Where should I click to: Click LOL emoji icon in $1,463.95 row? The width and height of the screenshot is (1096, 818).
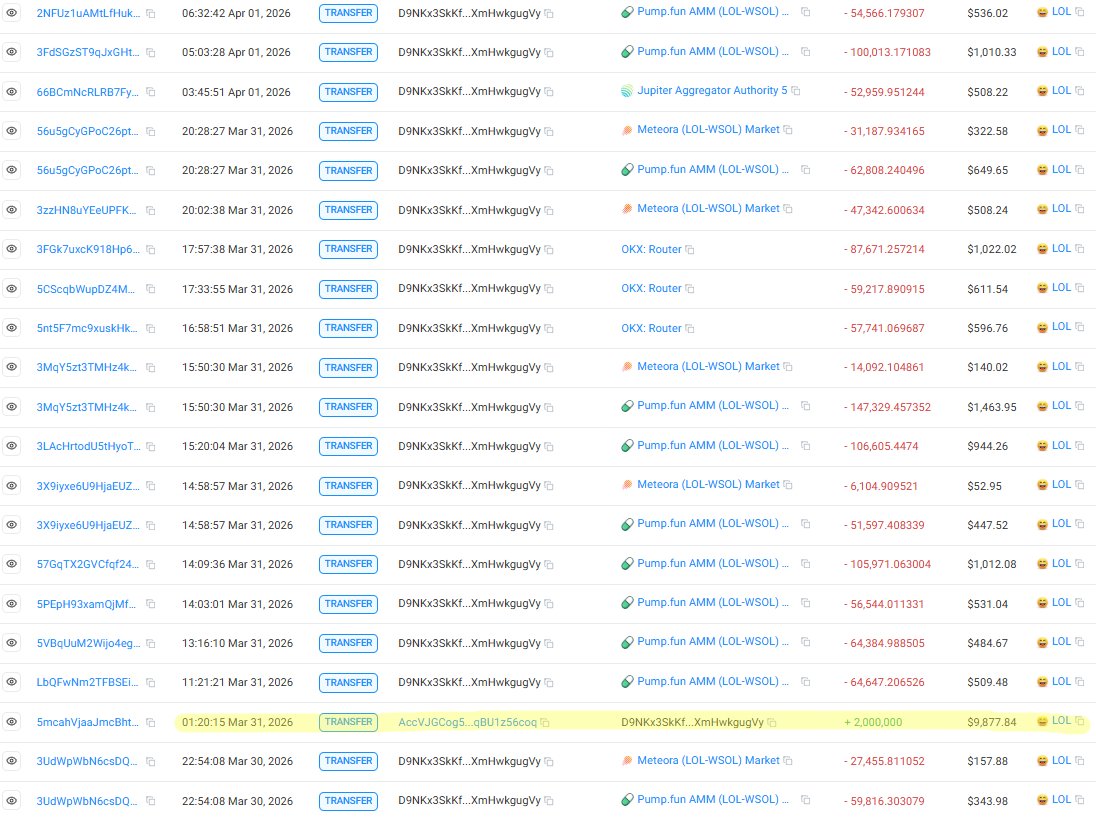(1042, 406)
